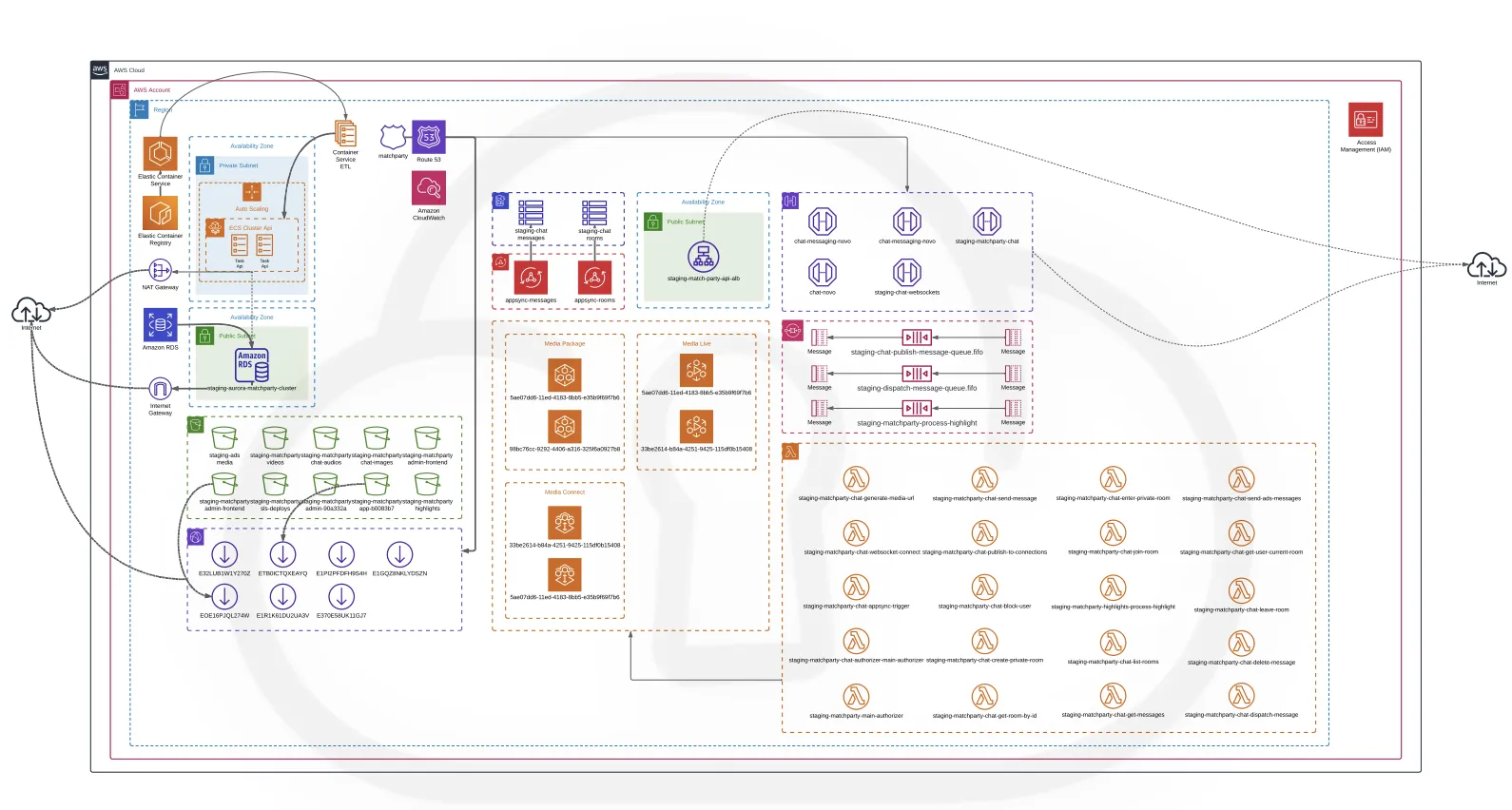Select the staging-matchparty-main-authorizer Lambda icon
The width and height of the screenshot is (1512, 810).
tap(856, 696)
